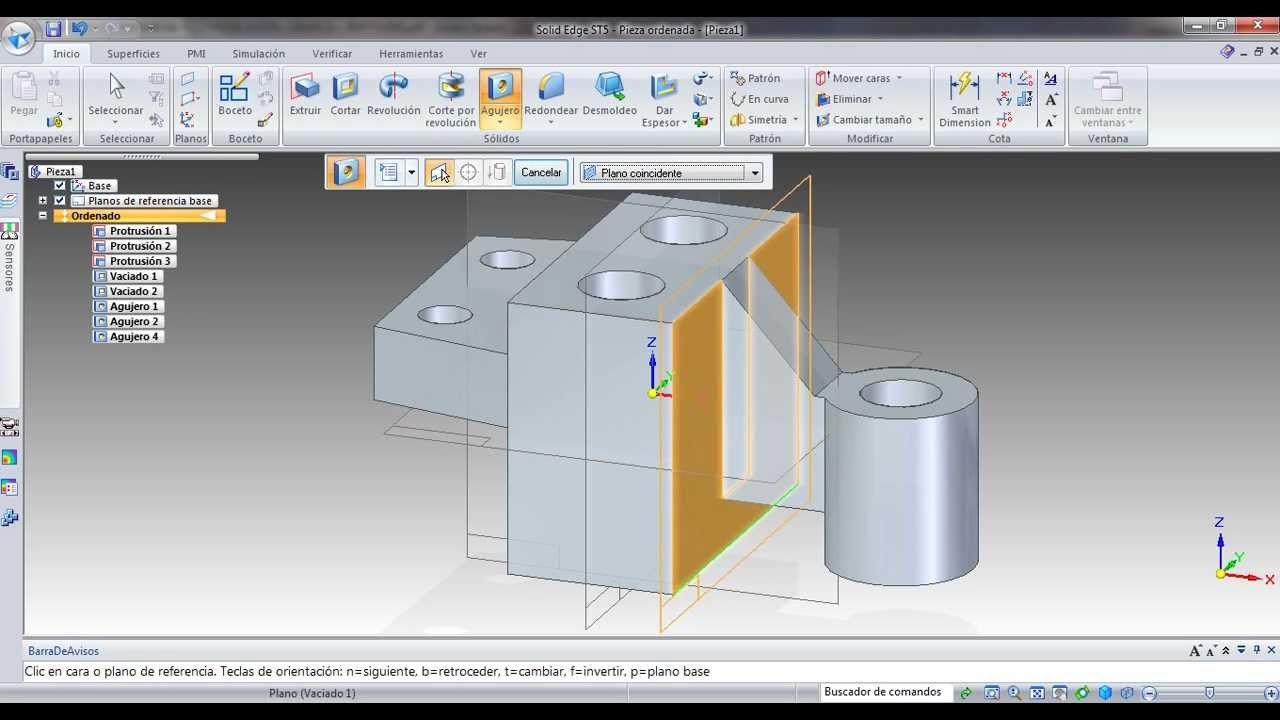Click the rotate view icon in status bar
The width and height of the screenshot is (1280, 720).
coord(1082,693)
